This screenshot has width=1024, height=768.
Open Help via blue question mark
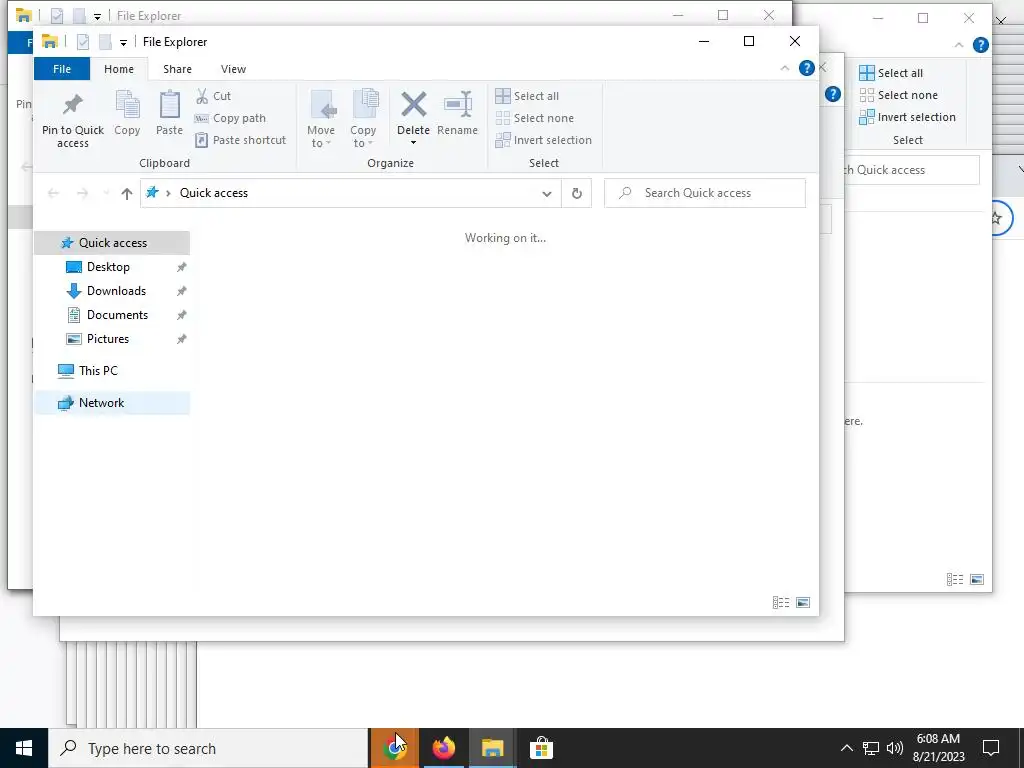coord(807,68)
